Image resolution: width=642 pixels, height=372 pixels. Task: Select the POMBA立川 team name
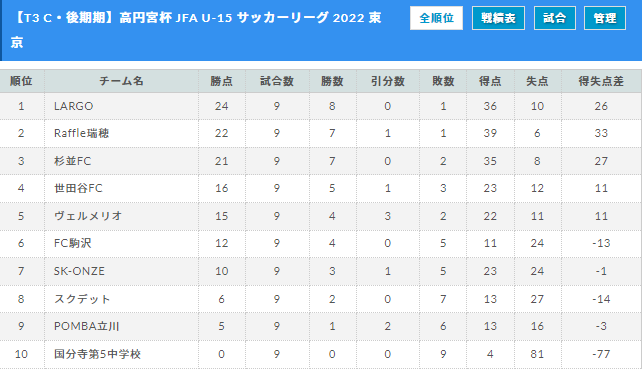(x=86, y=326)
